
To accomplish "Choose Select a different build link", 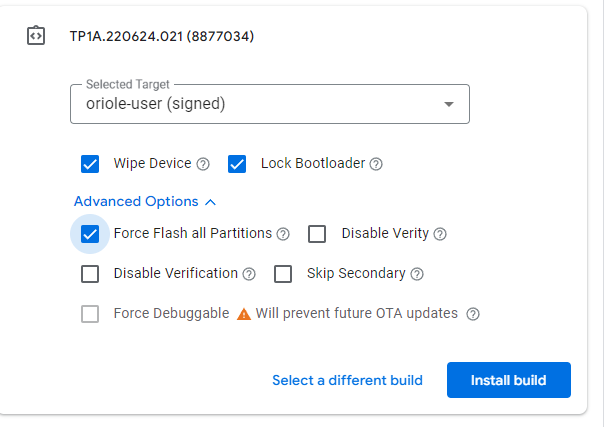I will [347, 380].
